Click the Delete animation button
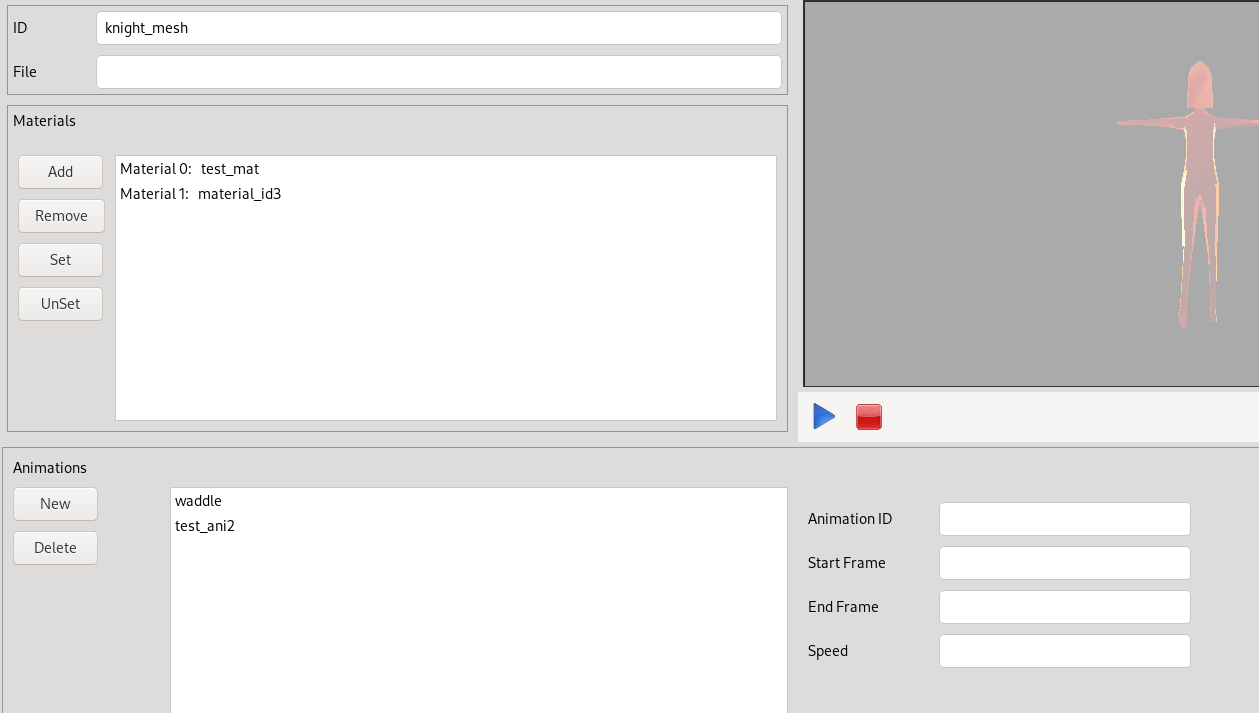 (55, 548)
